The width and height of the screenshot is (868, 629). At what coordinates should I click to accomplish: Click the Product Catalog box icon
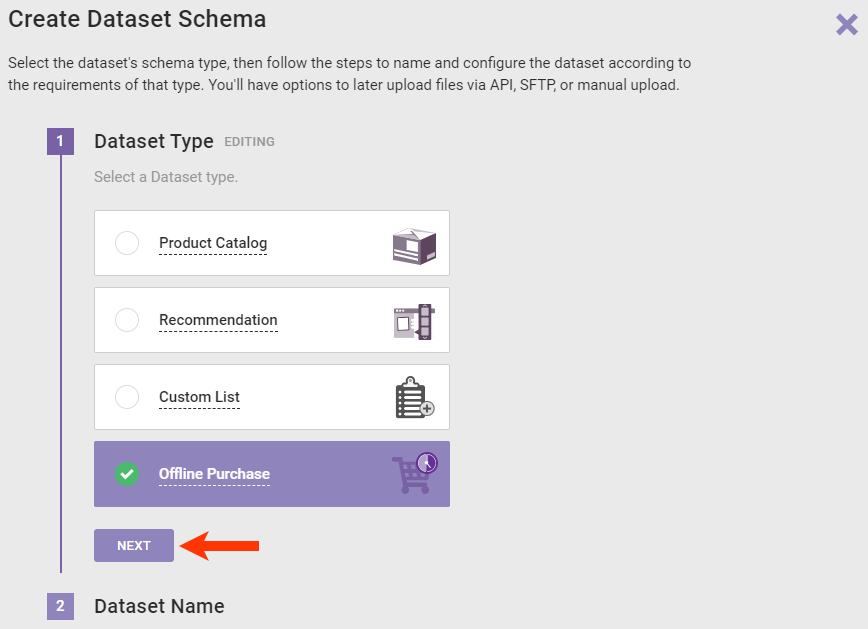coord(414,244)
